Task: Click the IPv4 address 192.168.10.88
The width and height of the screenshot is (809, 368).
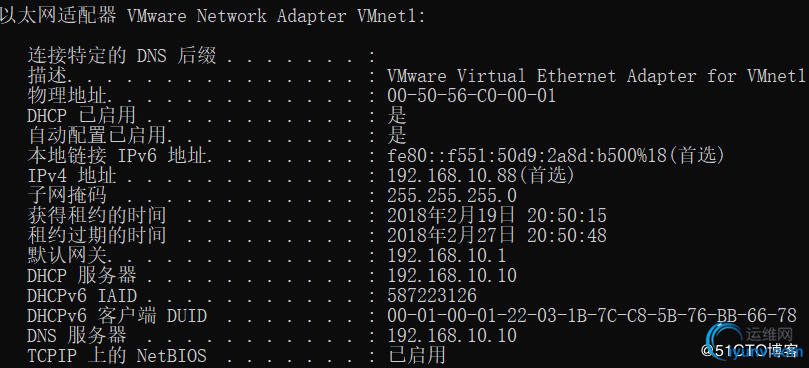Action: point(451,176)
